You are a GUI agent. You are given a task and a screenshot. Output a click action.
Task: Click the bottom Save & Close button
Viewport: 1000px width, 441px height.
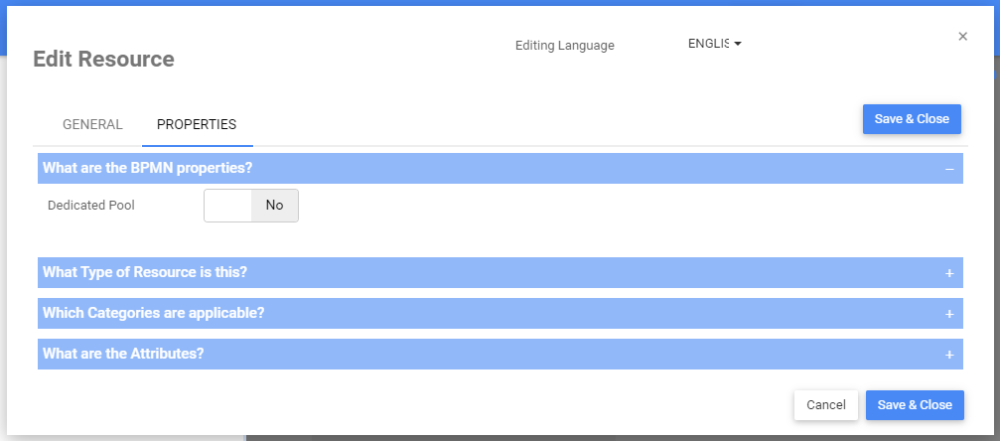click(x=914, y=405)
